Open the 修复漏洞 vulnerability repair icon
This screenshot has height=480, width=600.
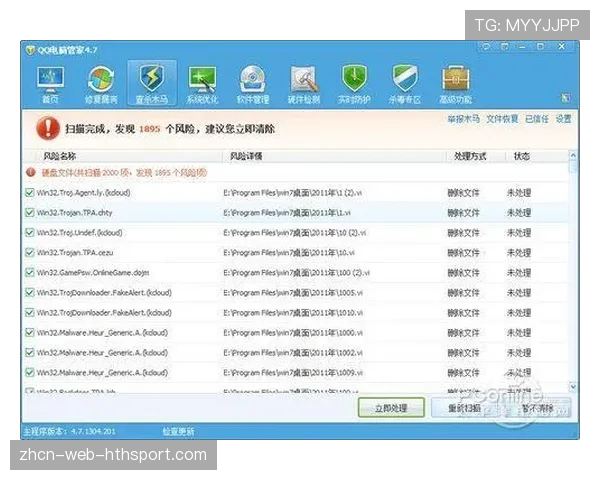click(x=101, y=85)
